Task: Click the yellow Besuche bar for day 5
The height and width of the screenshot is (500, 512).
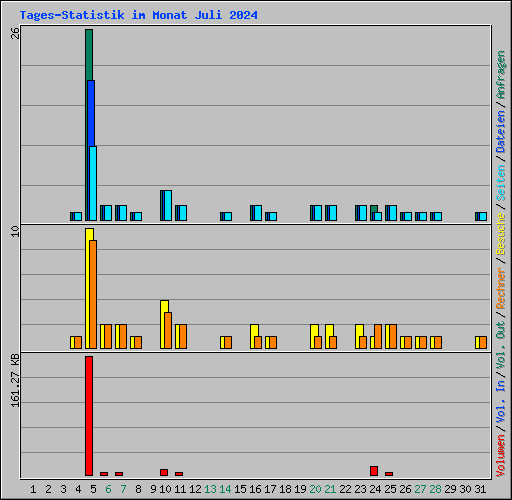Action: pyautogui.click(x=88, y=288)
